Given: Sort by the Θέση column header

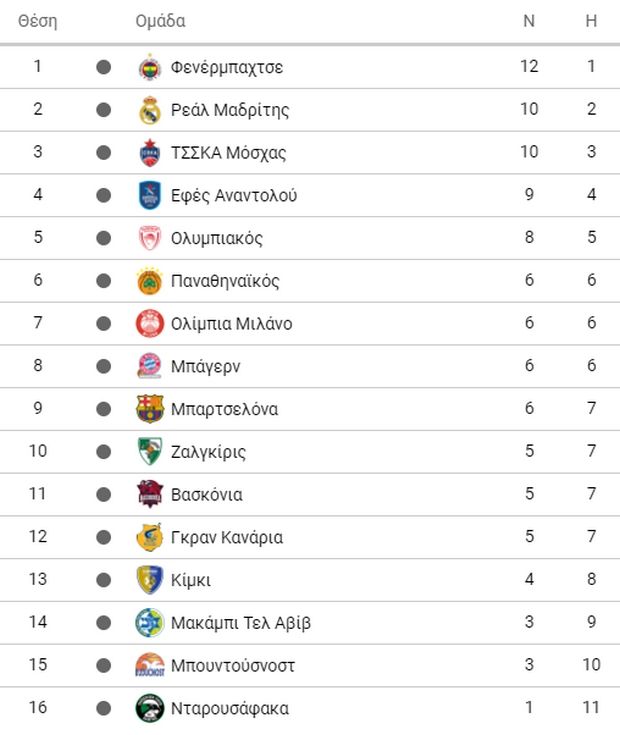Looking at the screenshot, I should pyautogui.click(x=37, y=21).
